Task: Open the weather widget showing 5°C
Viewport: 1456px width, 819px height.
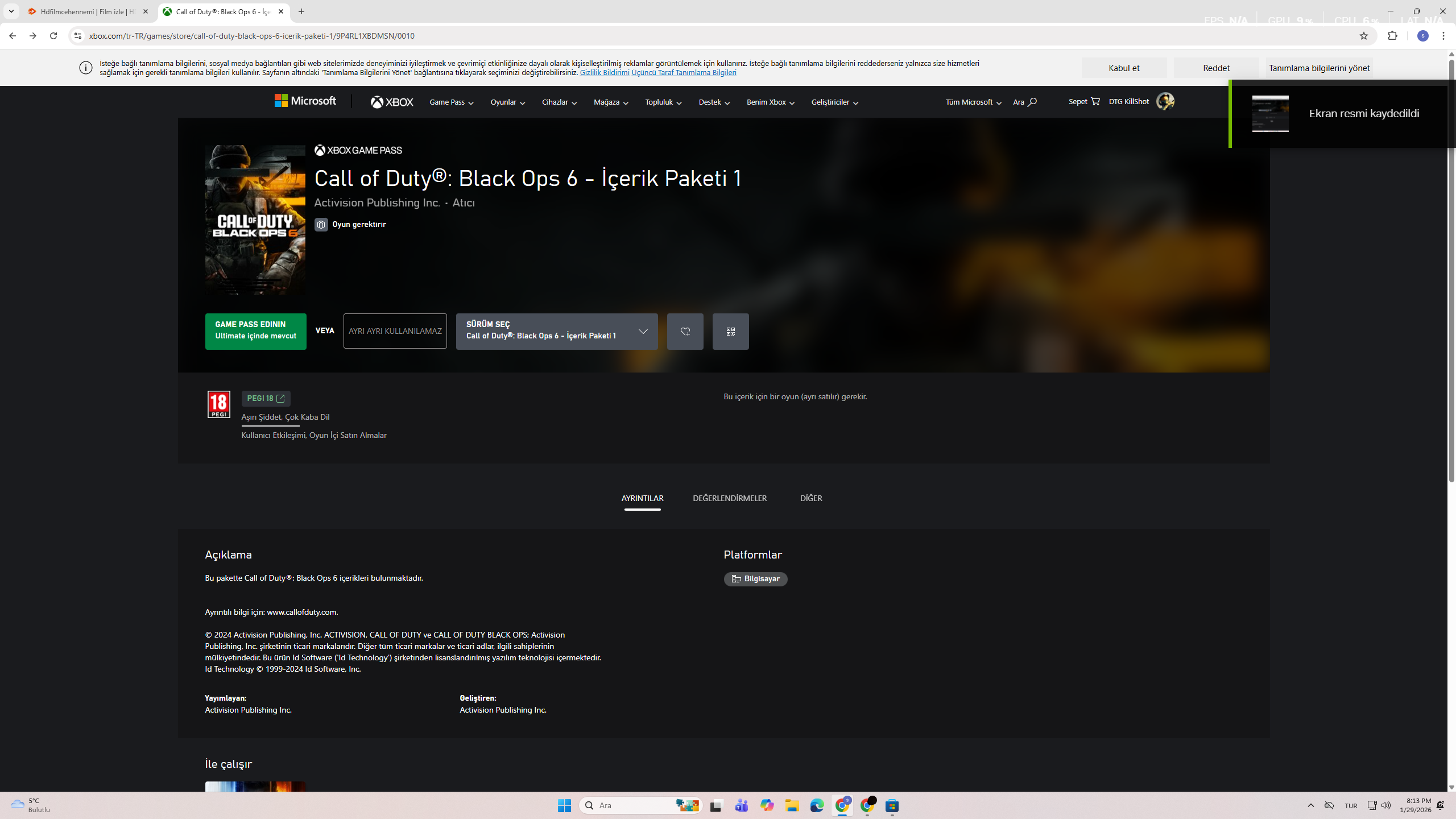Action: pyautogui.click(x=31, y=805)
